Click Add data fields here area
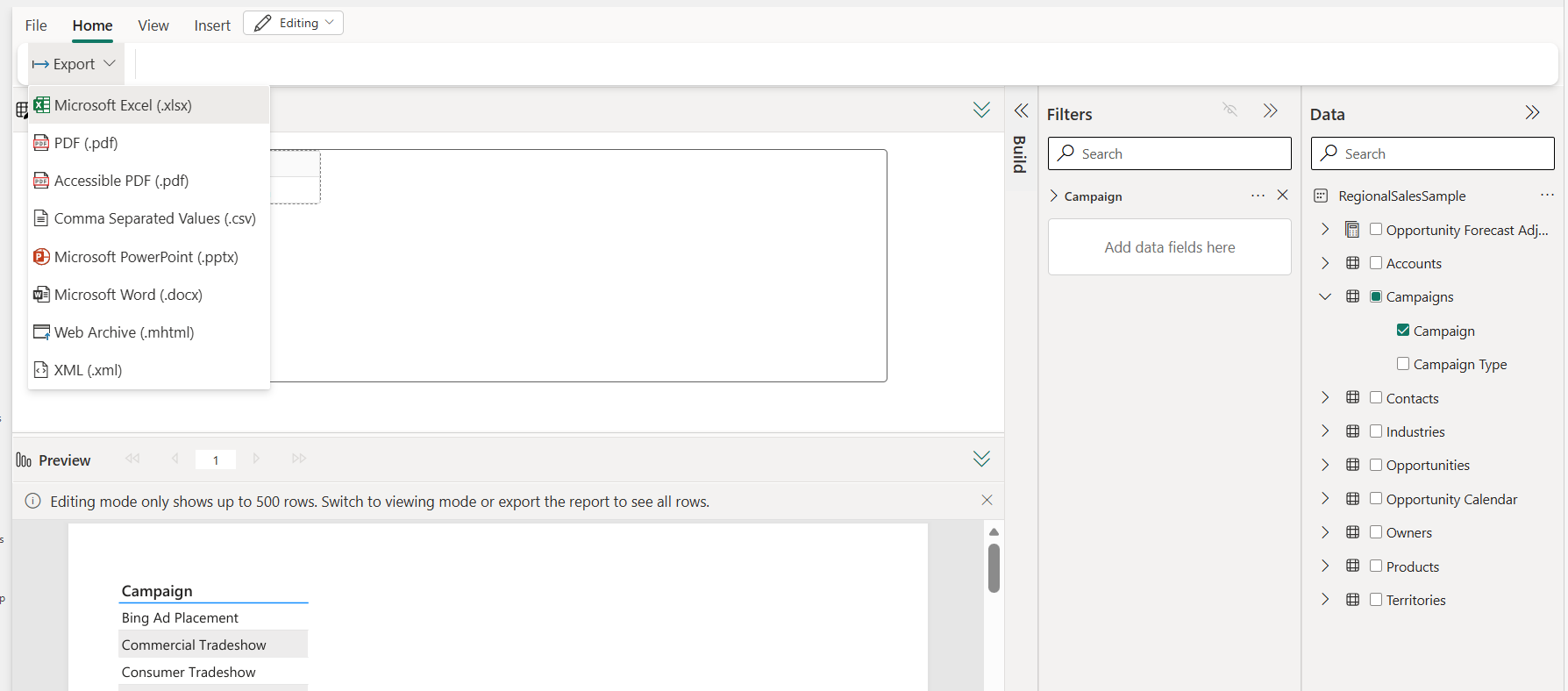Image resolution: width=1568 pixels, height=691 pixels. pos(1169,247)
